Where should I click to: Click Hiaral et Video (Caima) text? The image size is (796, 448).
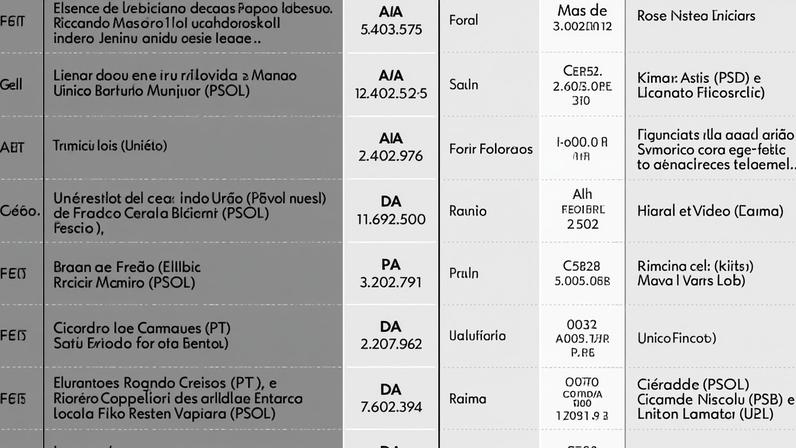710,211
